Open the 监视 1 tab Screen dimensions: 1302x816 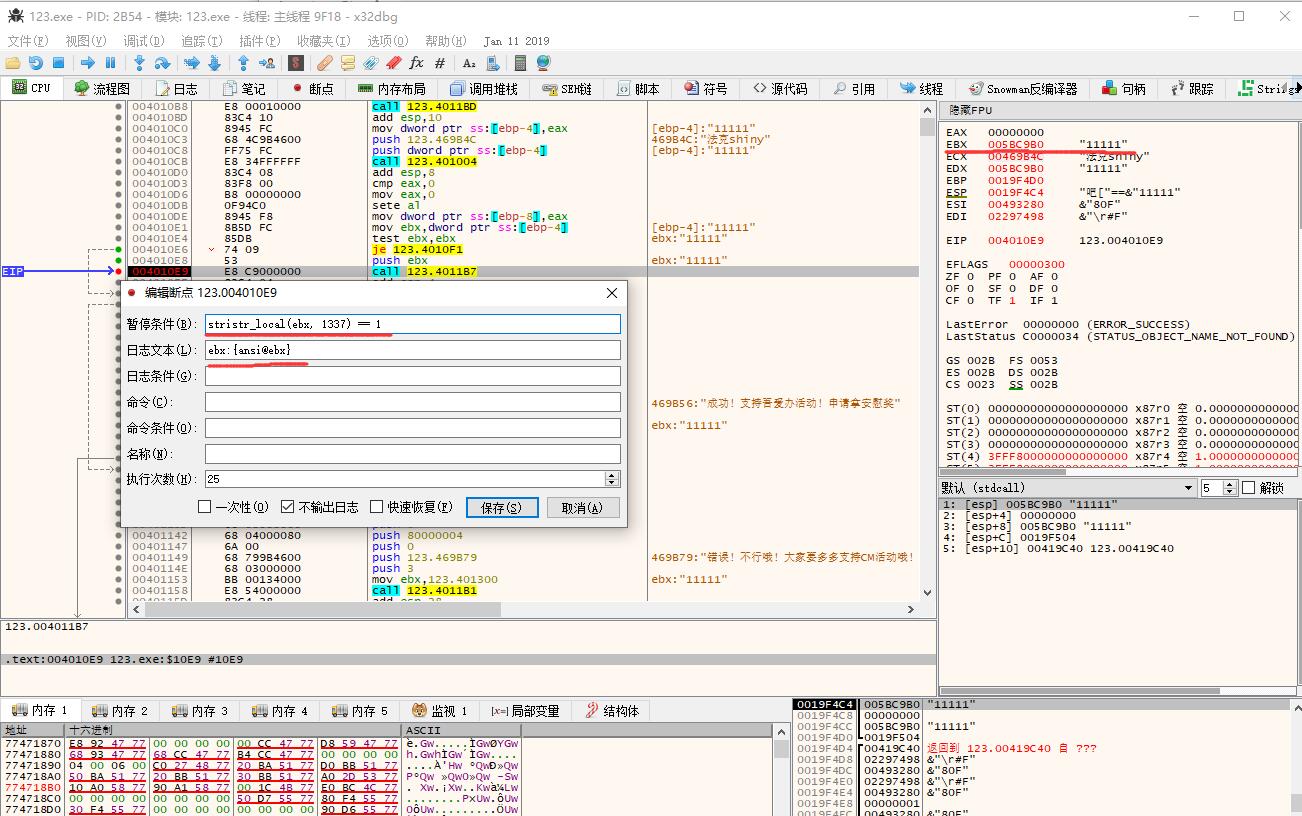[439, 711]
